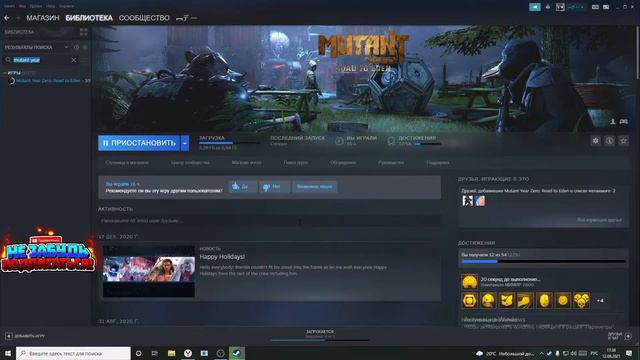Click the ЗАГРУЗКА download progress bar
The image size is (640, 360).
pos(229,143)
